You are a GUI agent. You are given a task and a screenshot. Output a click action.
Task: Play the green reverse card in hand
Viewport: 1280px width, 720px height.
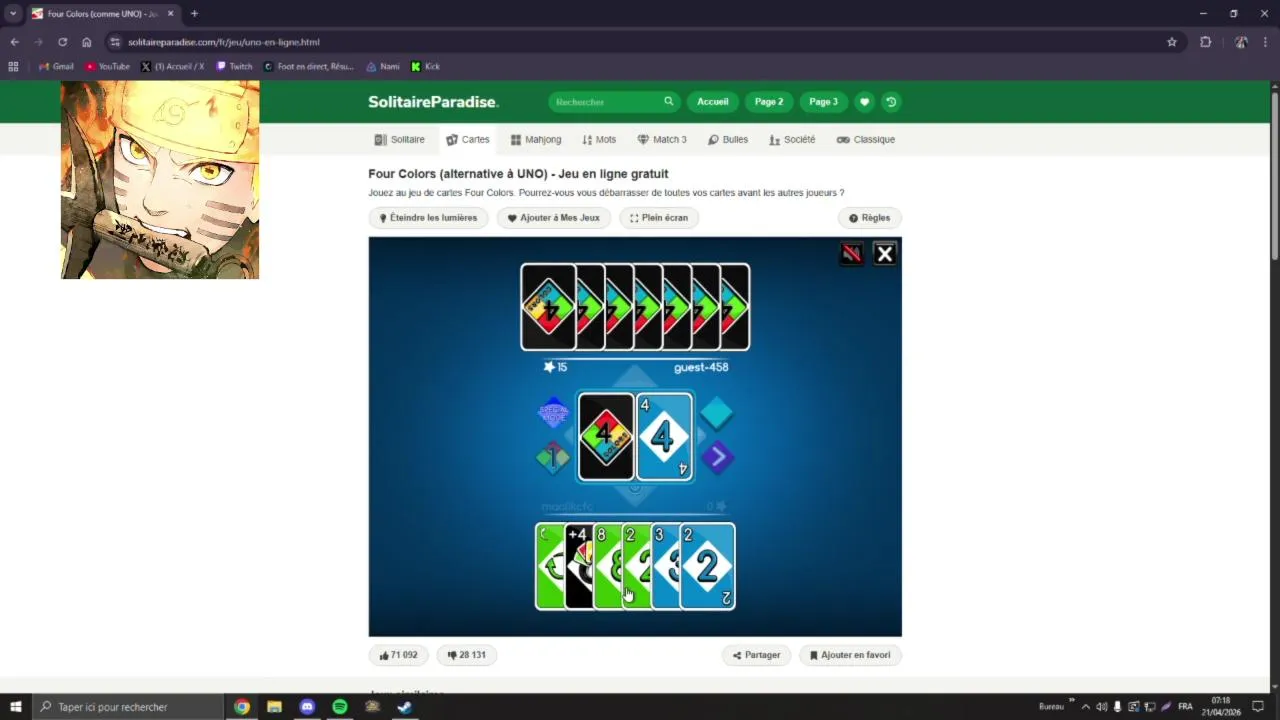point(549,566)
